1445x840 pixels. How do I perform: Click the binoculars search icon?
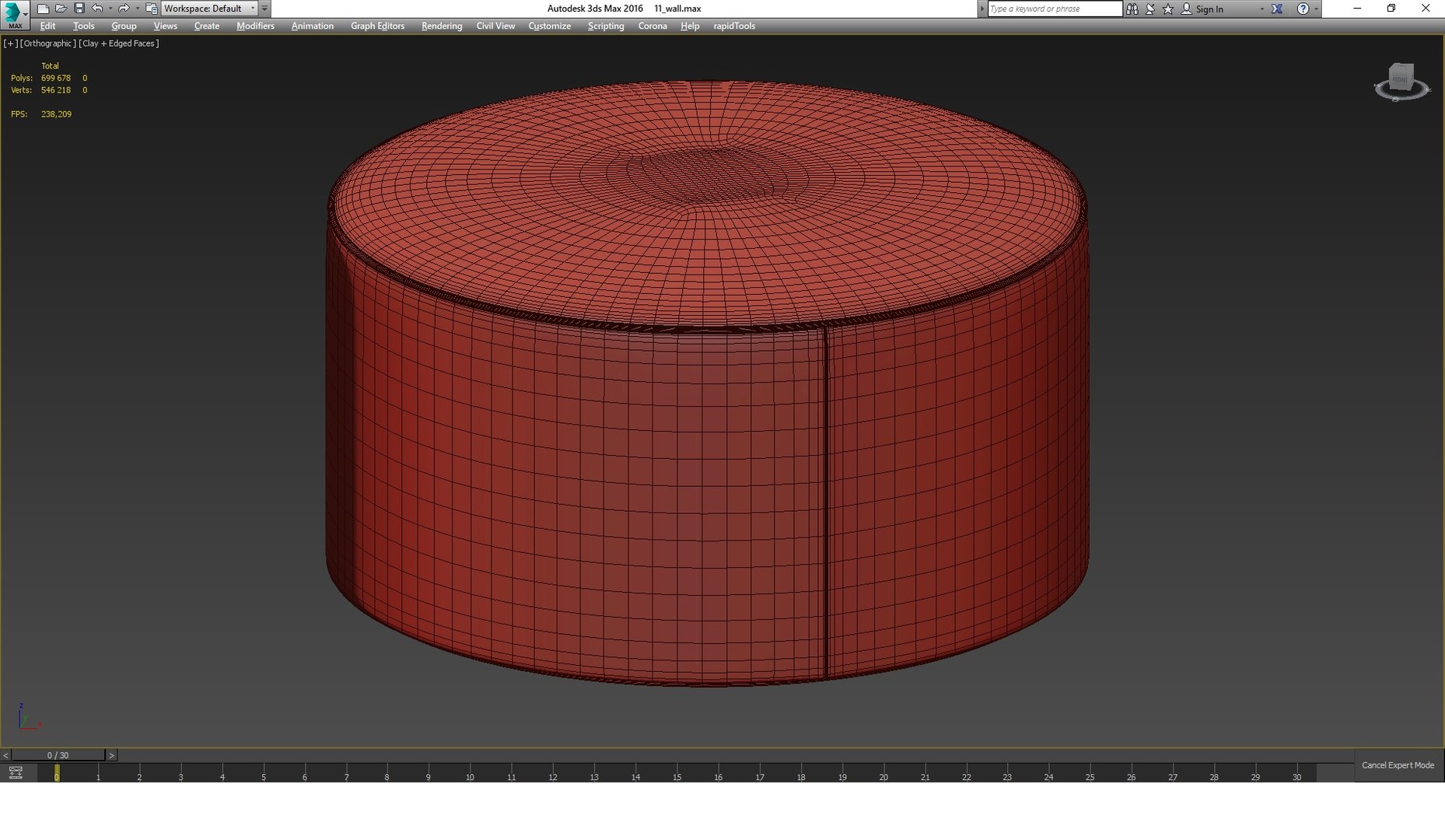click(x=1132, y=9)
